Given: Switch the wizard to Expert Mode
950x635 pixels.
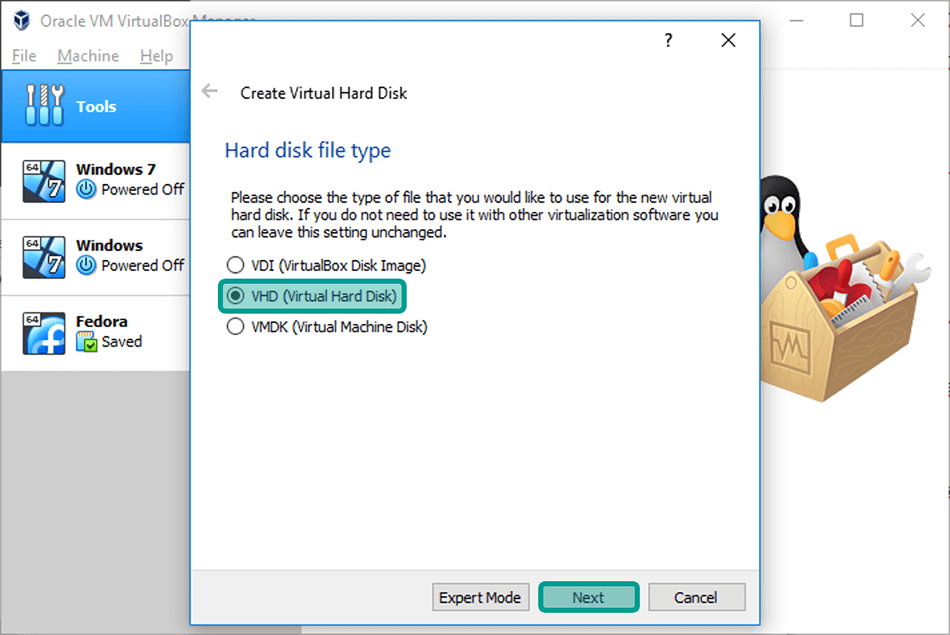Looking at the screenshot, I should coord(480,597).
